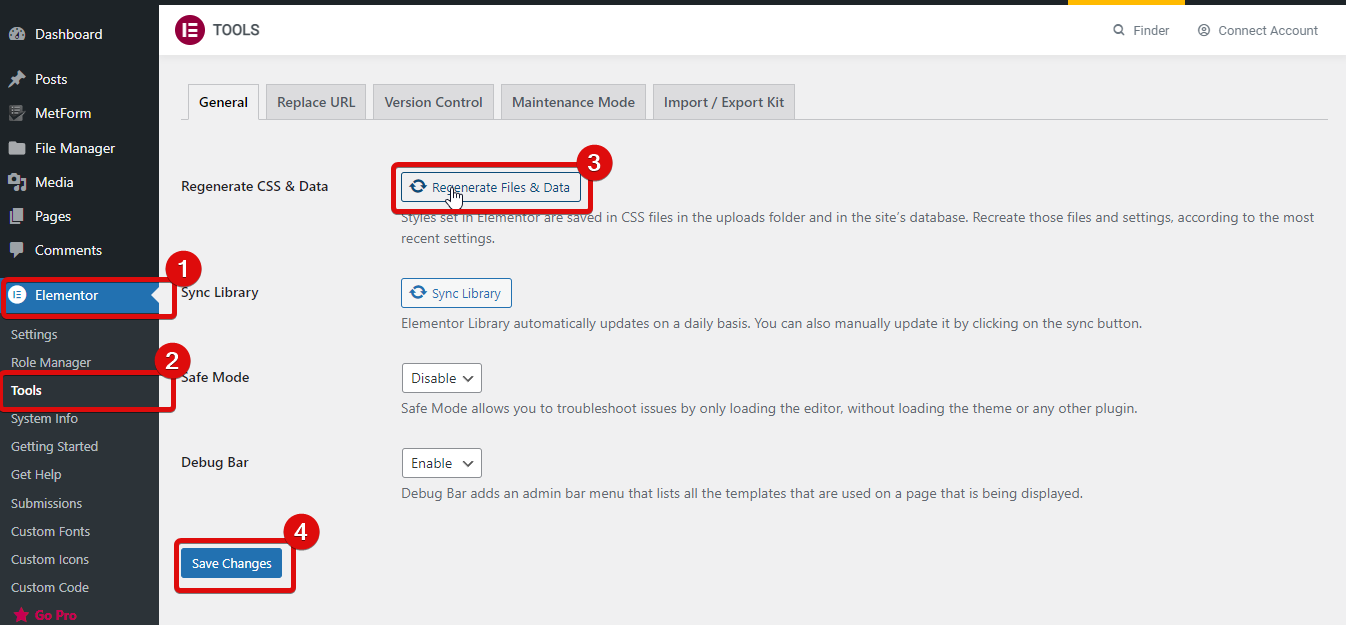Open the Media library icon
The width and height of the screenshot is (1346, 625).
tap(20, 181)
